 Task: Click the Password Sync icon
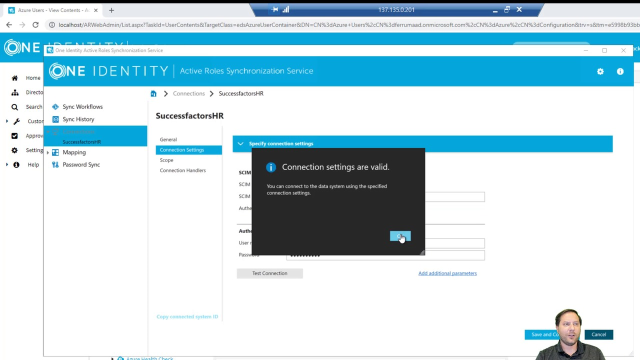tap(55, 164)
